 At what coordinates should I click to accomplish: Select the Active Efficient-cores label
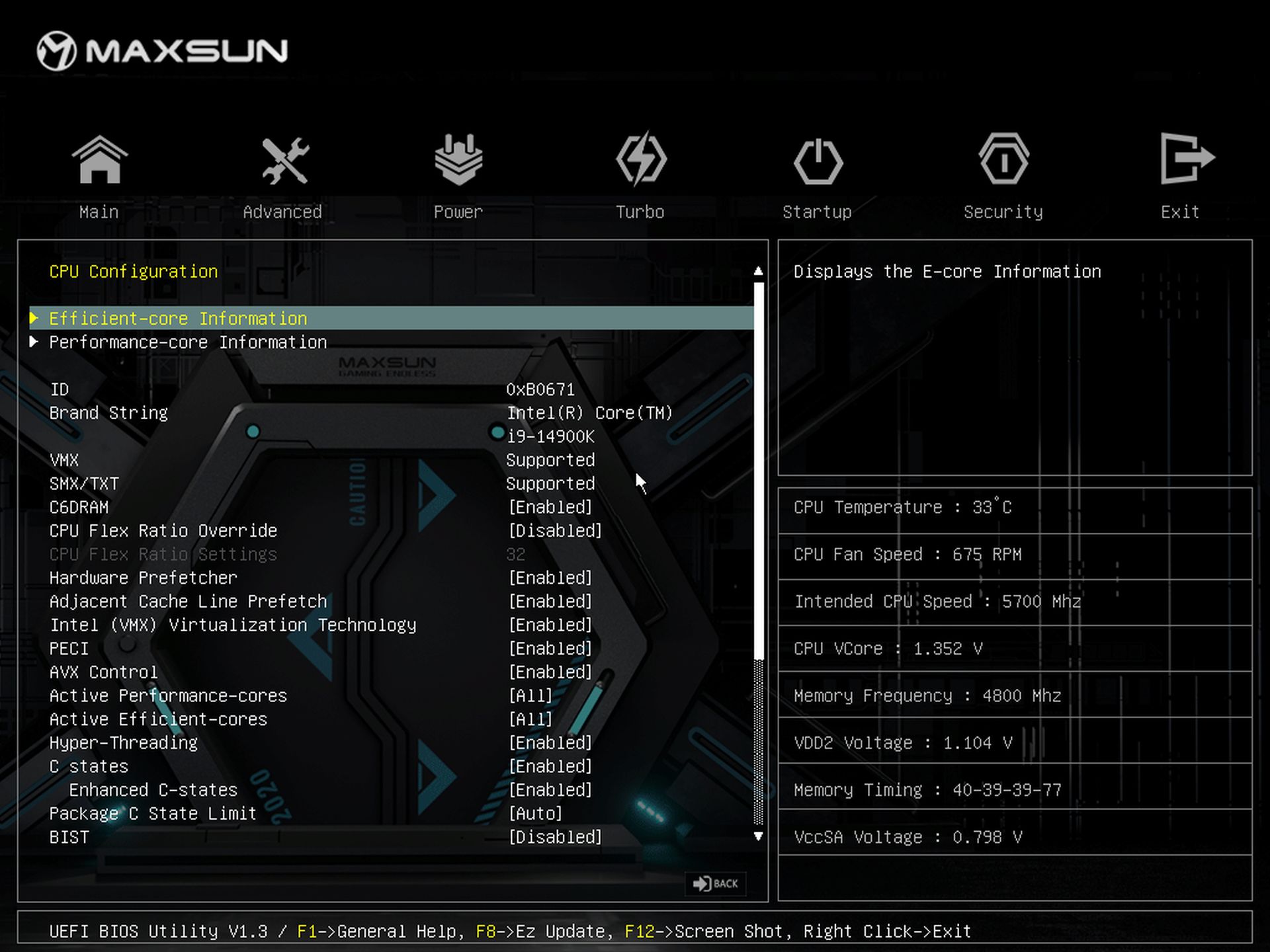click(x=158, y=719)
